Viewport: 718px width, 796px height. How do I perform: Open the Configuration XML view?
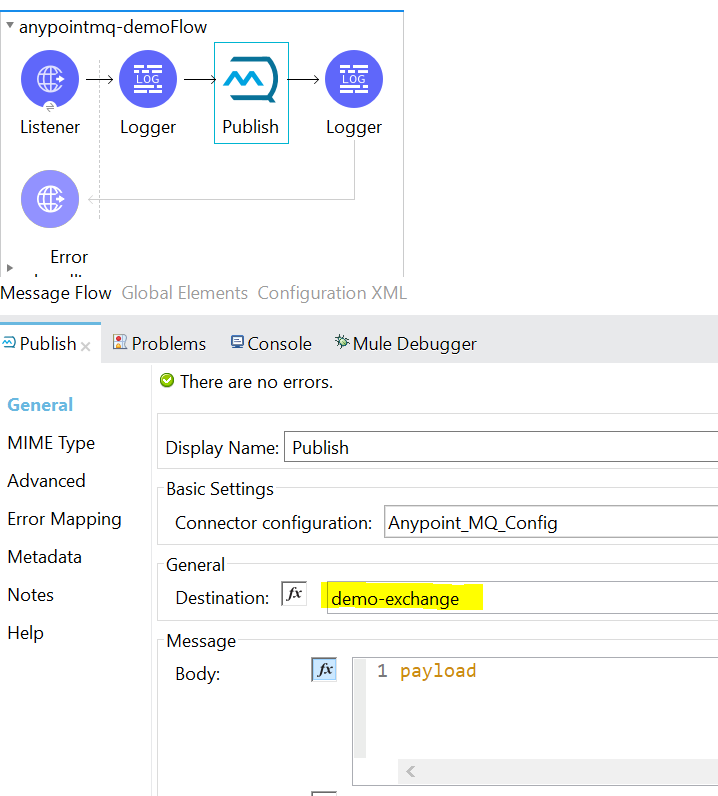tap(332, 293)
